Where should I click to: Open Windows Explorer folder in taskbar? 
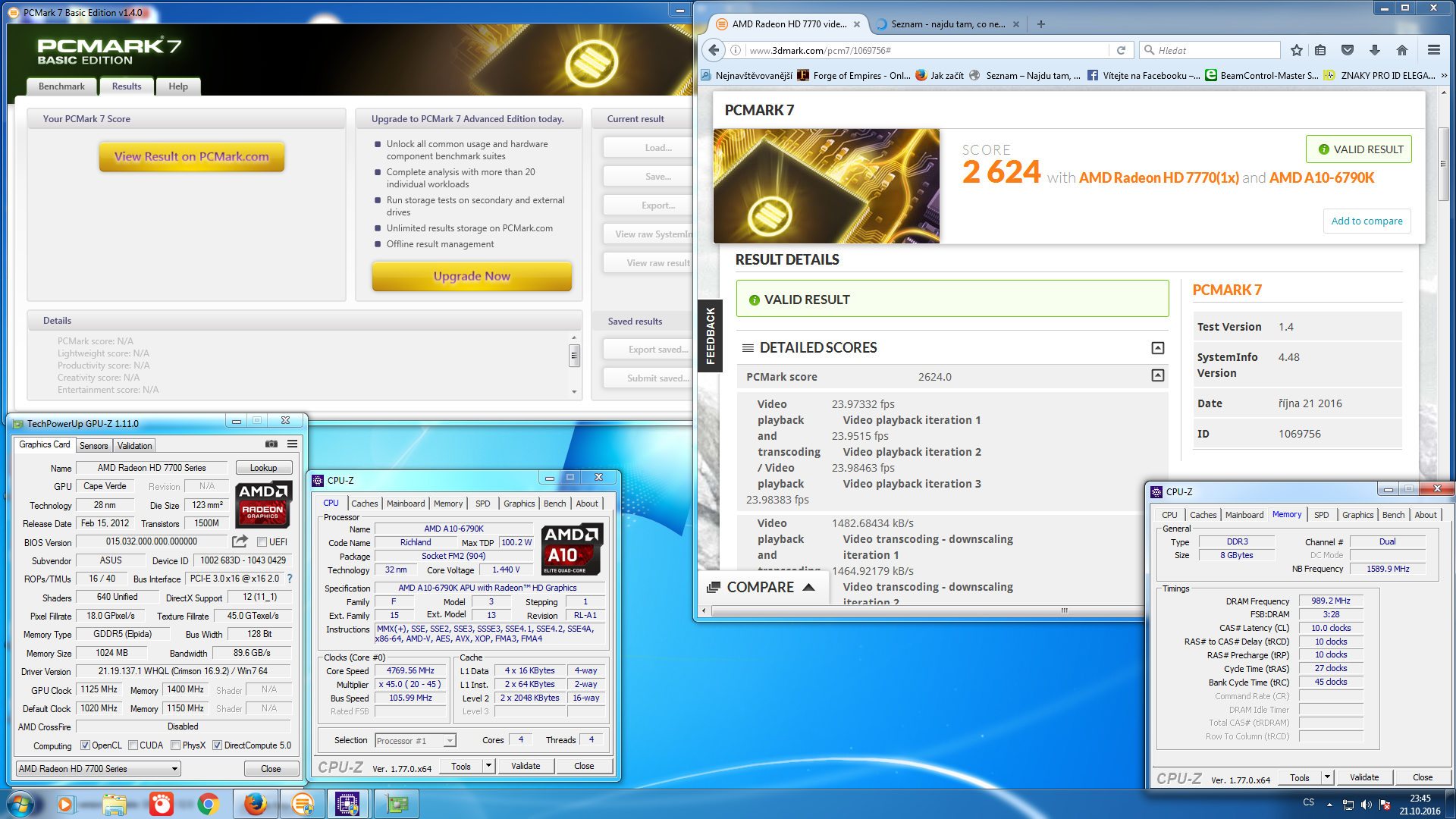115,804
